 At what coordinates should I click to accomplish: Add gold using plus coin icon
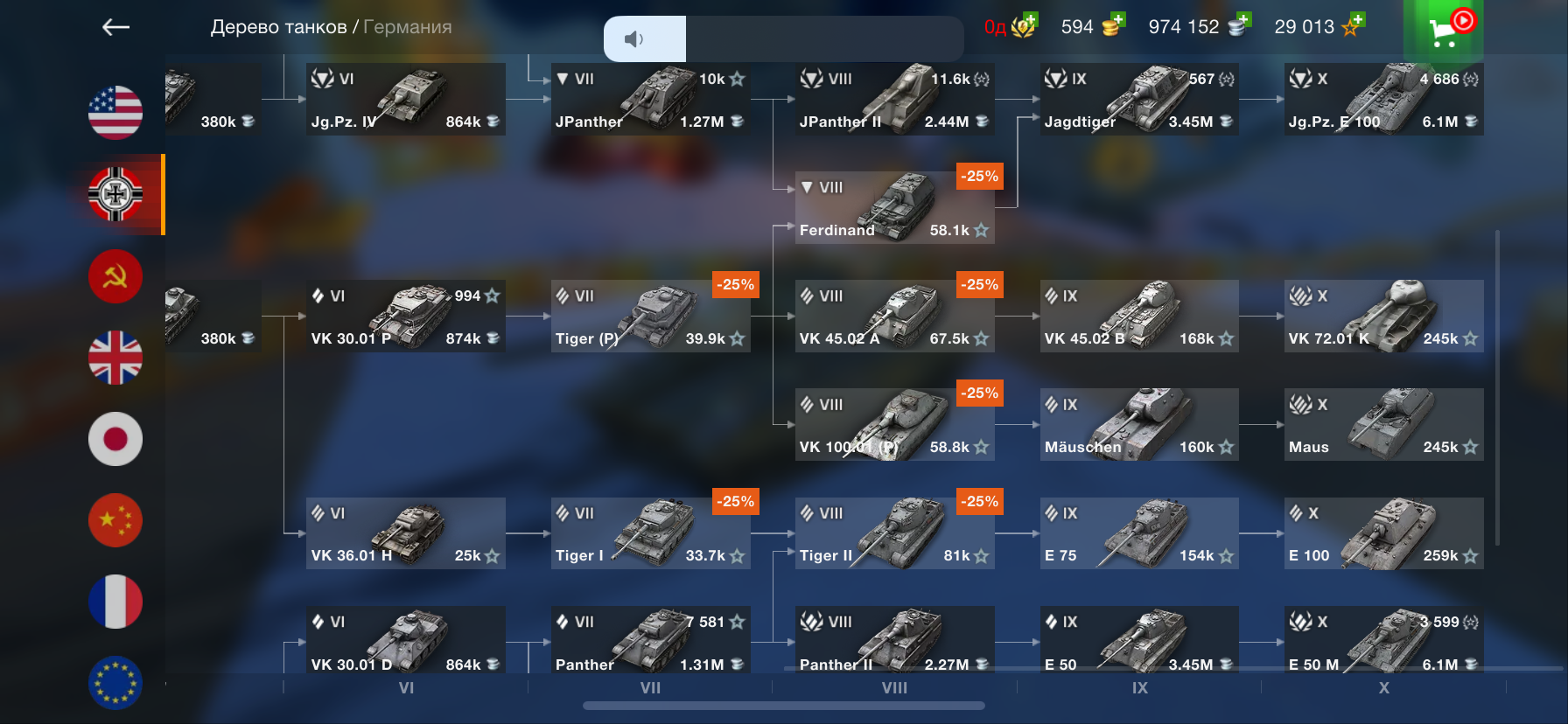(1113, 25)
